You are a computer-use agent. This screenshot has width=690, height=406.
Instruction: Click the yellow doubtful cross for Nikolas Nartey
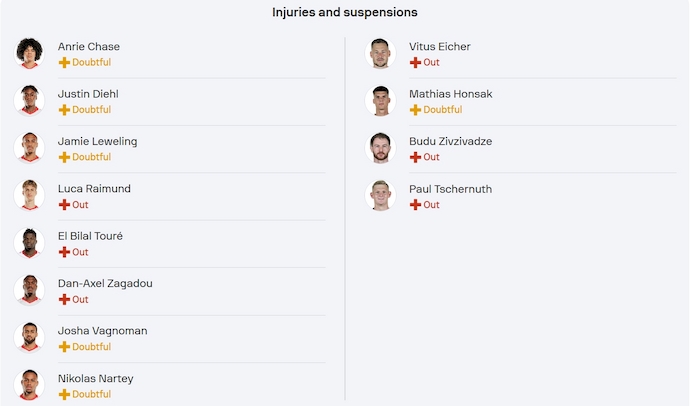(64, 395)
